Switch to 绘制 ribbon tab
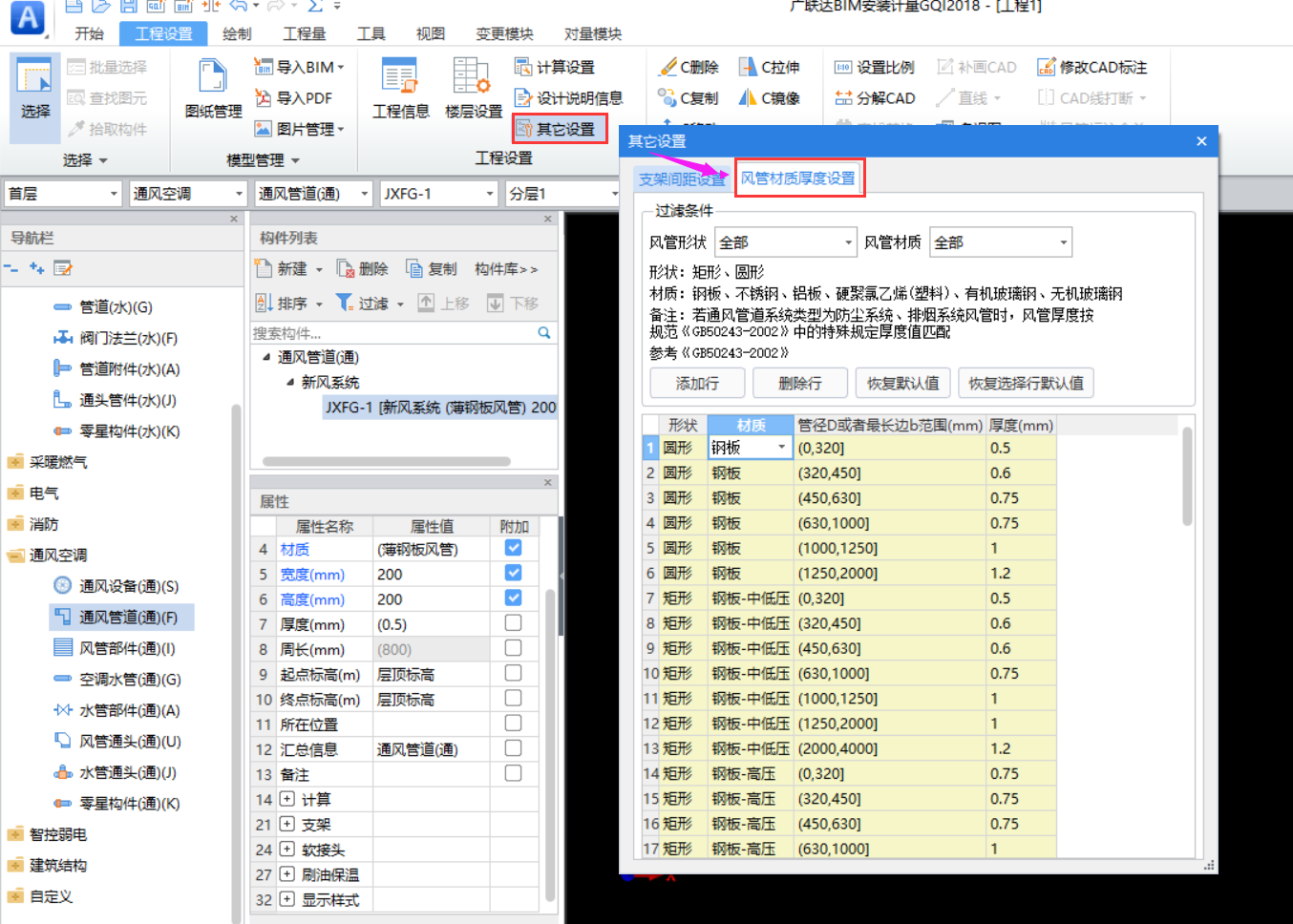Viewport: 1293px width, 924px height. coord(237,33)
